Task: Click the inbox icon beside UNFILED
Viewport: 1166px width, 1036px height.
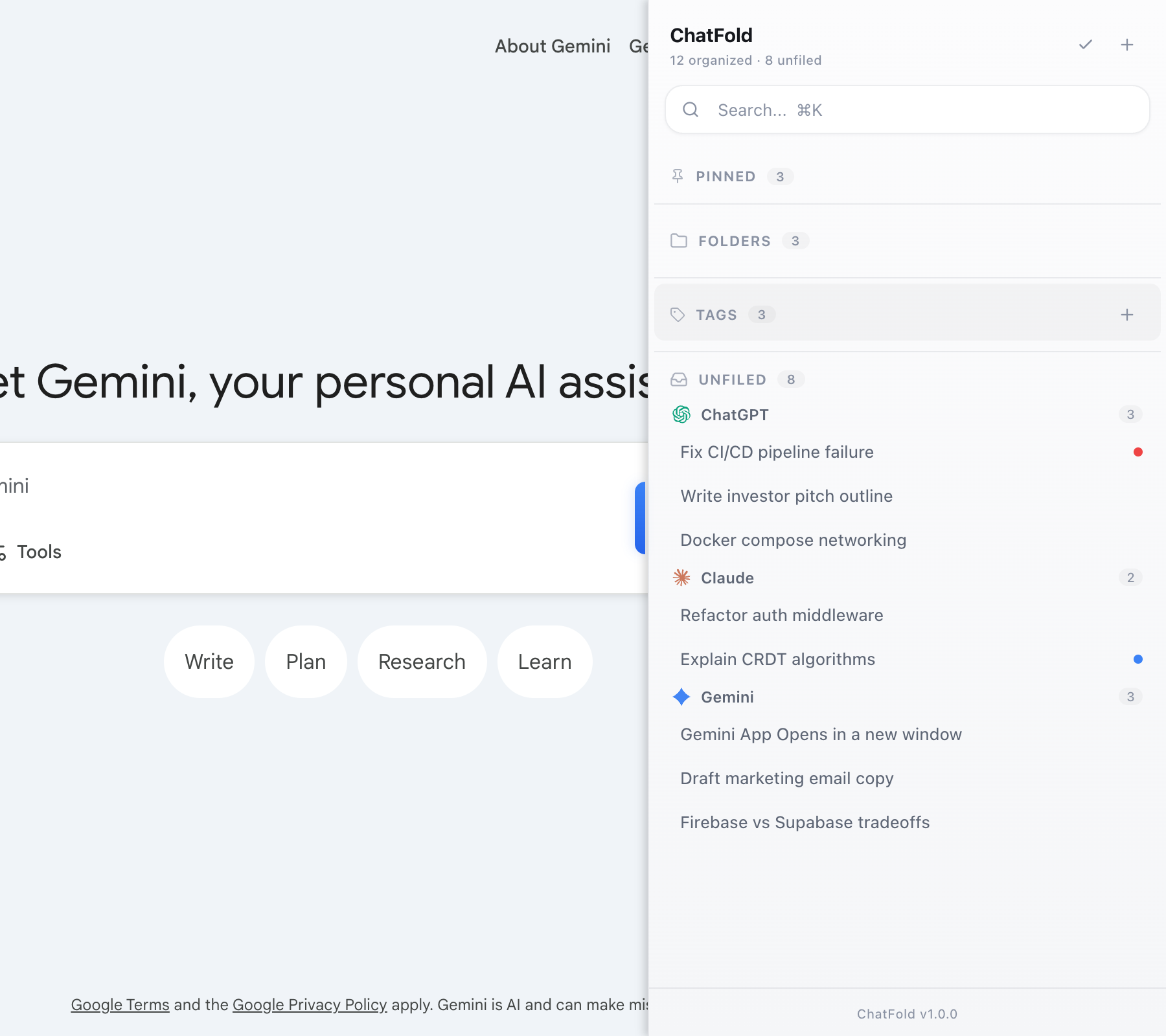Action: pyautogui.click(x=678, y=379)
